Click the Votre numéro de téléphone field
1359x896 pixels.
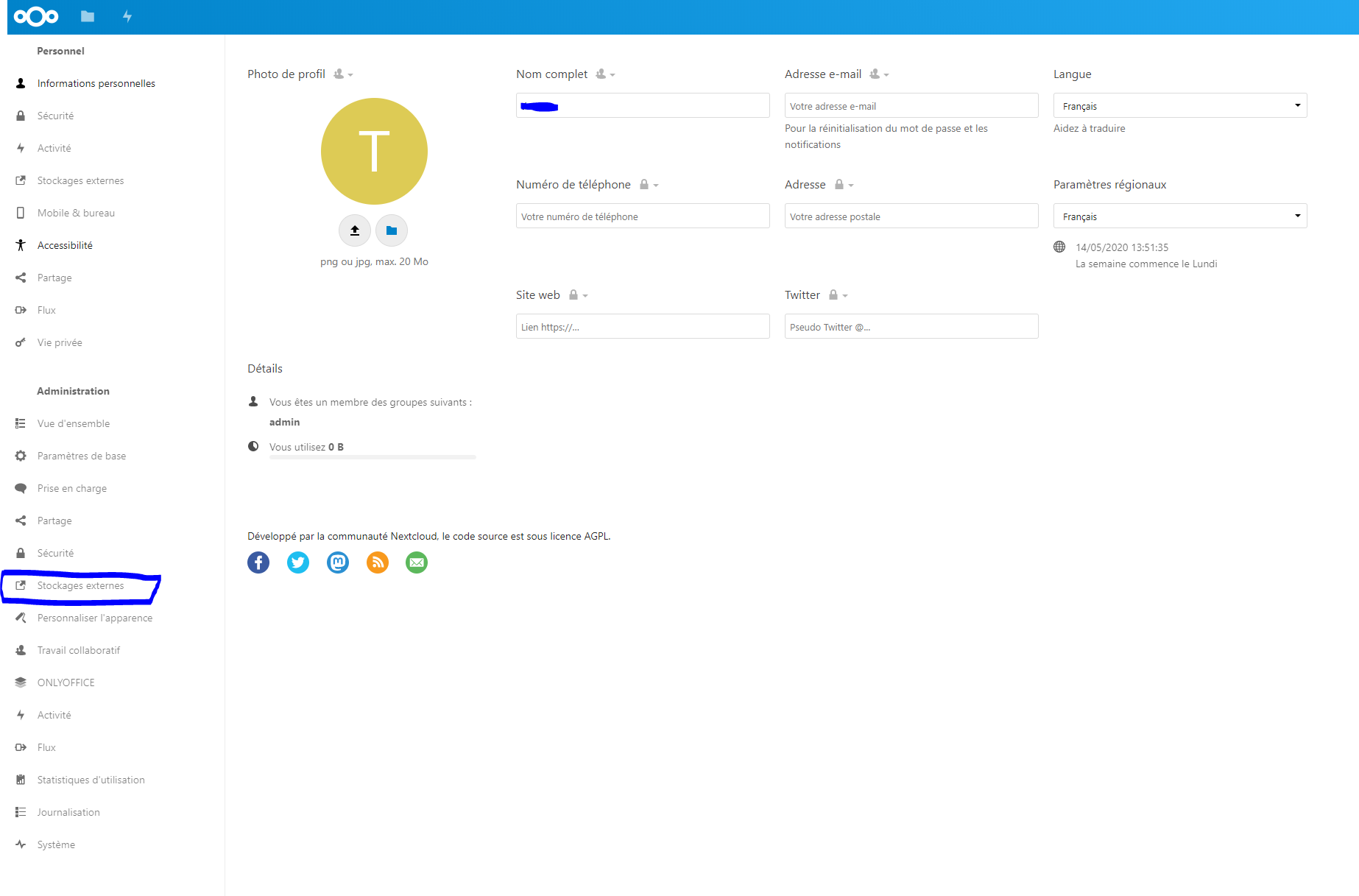coord(643,216)
